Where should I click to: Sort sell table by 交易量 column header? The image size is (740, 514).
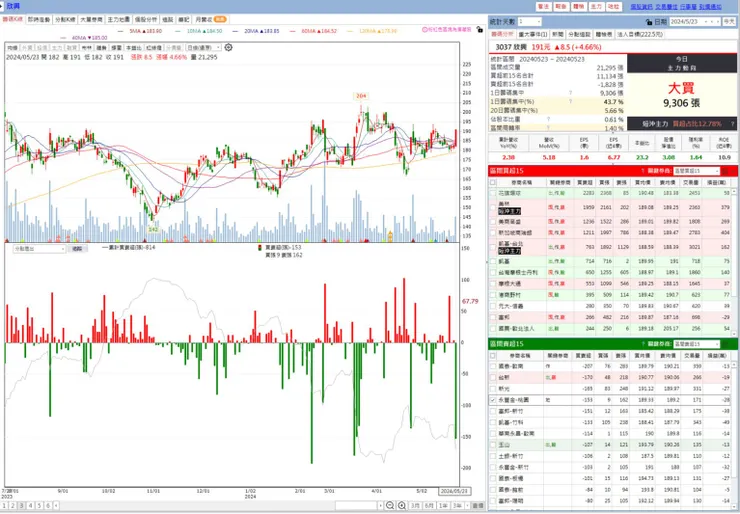691,355
